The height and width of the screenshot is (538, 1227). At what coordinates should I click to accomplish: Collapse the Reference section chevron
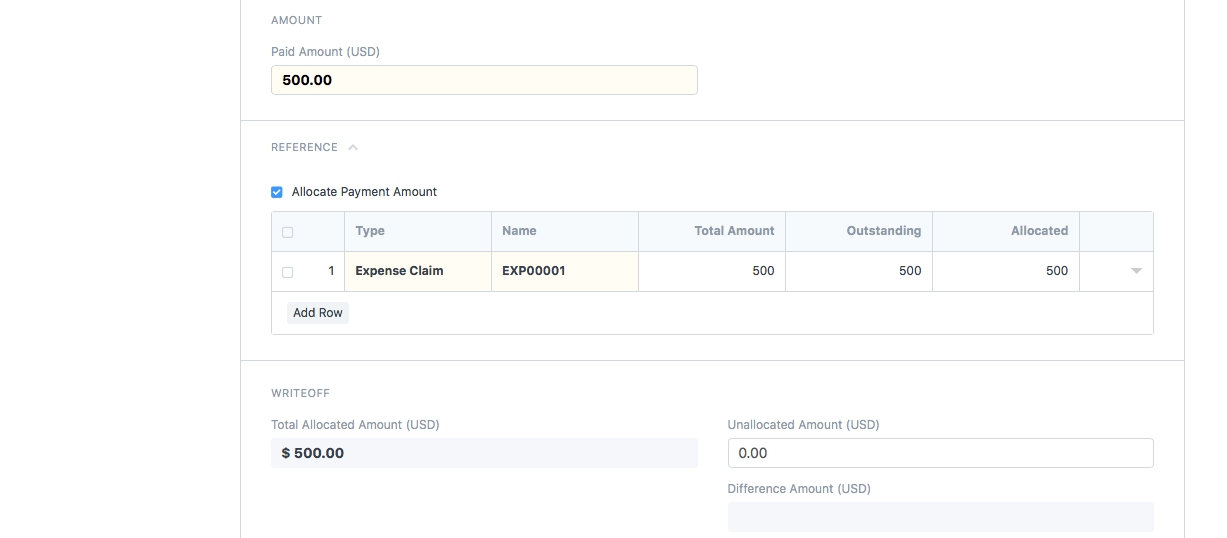click(353, 148)
